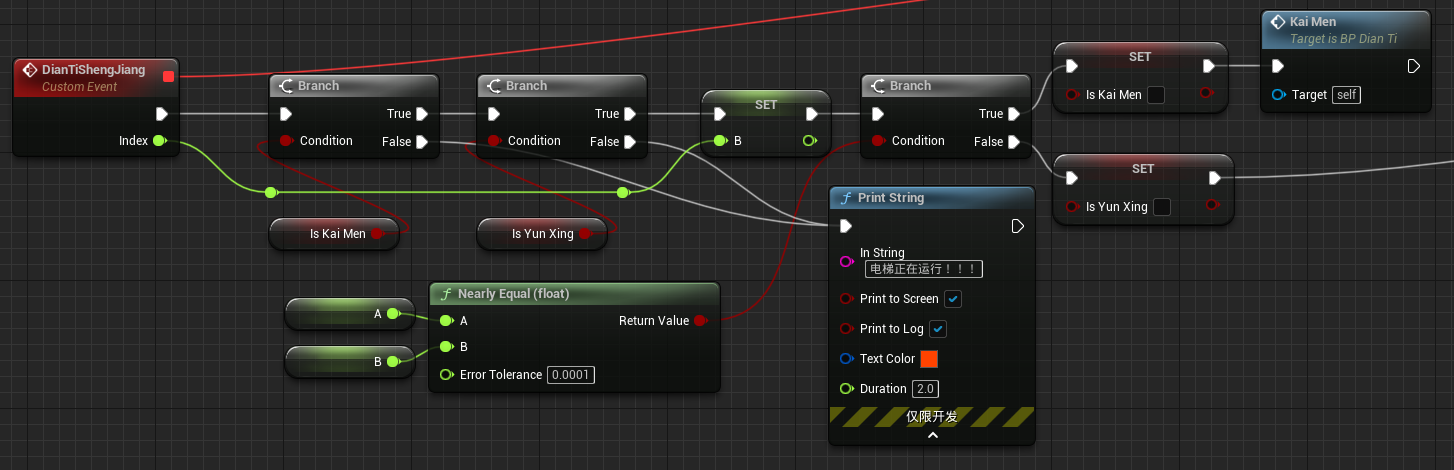Click the Is Kai Men getter output pin
Screen dimensions: 1454x470
coord(377,234)
